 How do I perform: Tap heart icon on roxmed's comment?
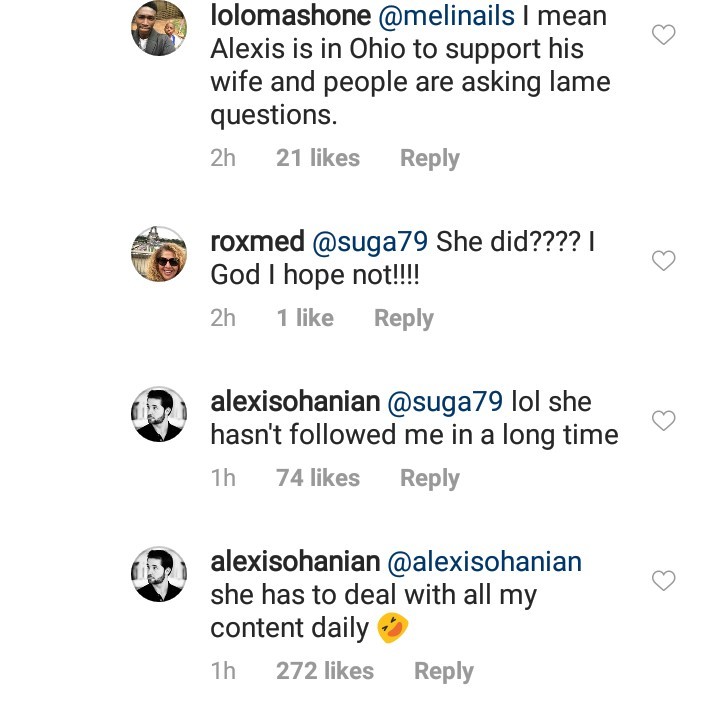(x=663, y=261)
